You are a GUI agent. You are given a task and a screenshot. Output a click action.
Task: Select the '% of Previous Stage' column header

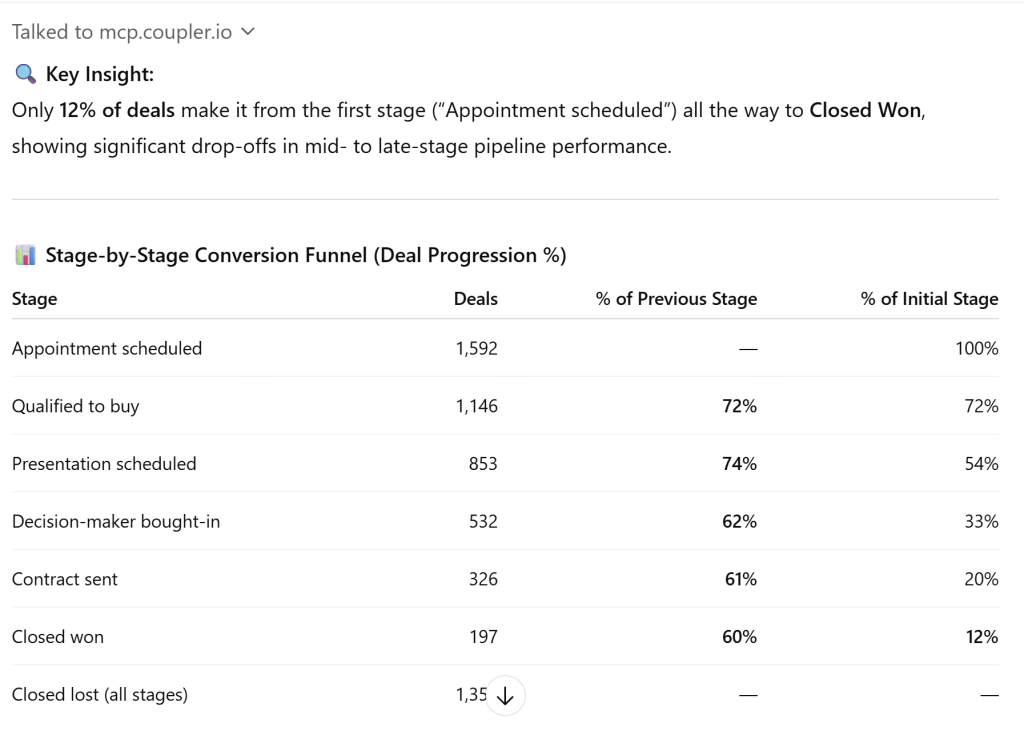(x=676, y=299)
